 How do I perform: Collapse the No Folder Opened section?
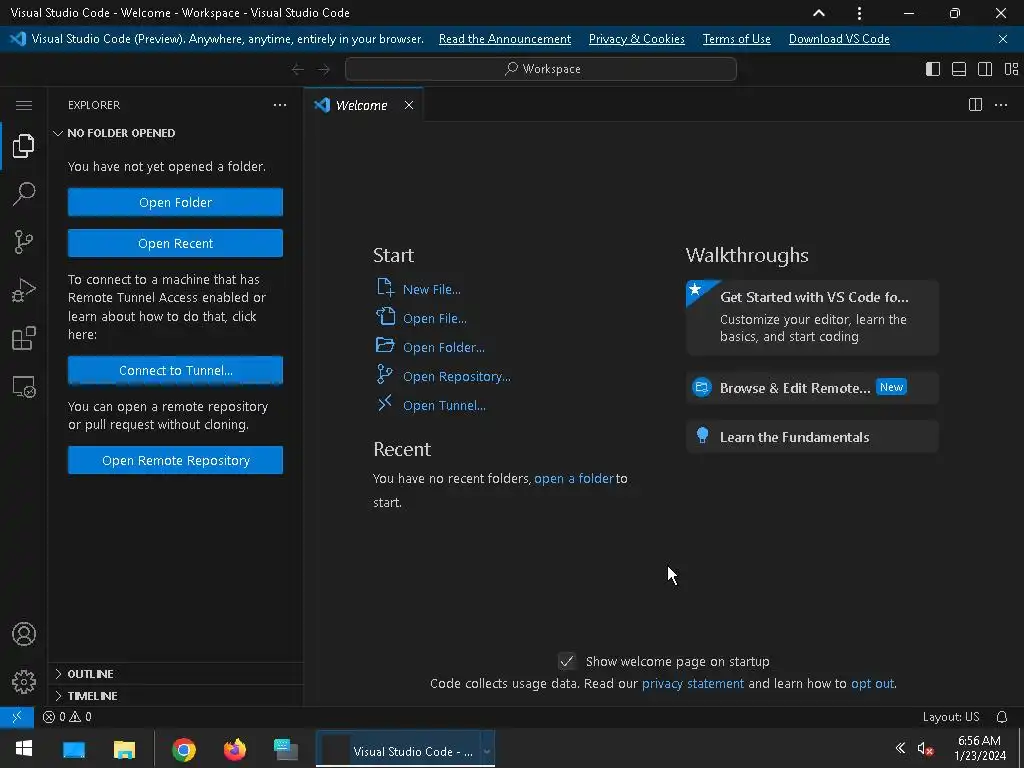(x=175, y=133)
